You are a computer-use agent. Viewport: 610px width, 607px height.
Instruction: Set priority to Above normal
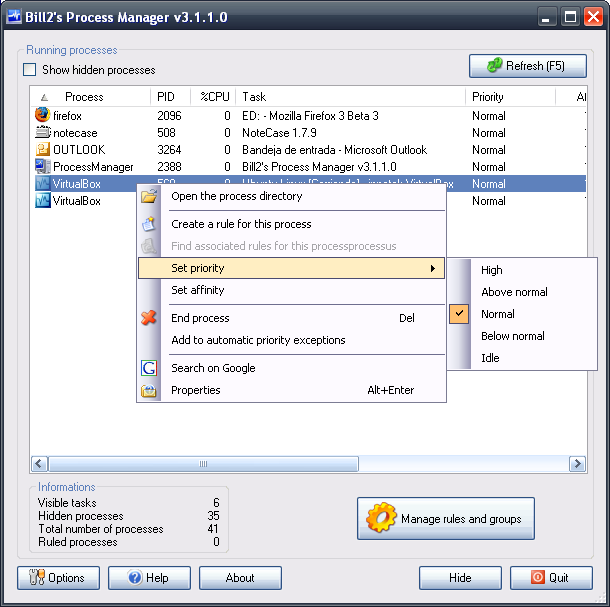[x=522, y=292]
